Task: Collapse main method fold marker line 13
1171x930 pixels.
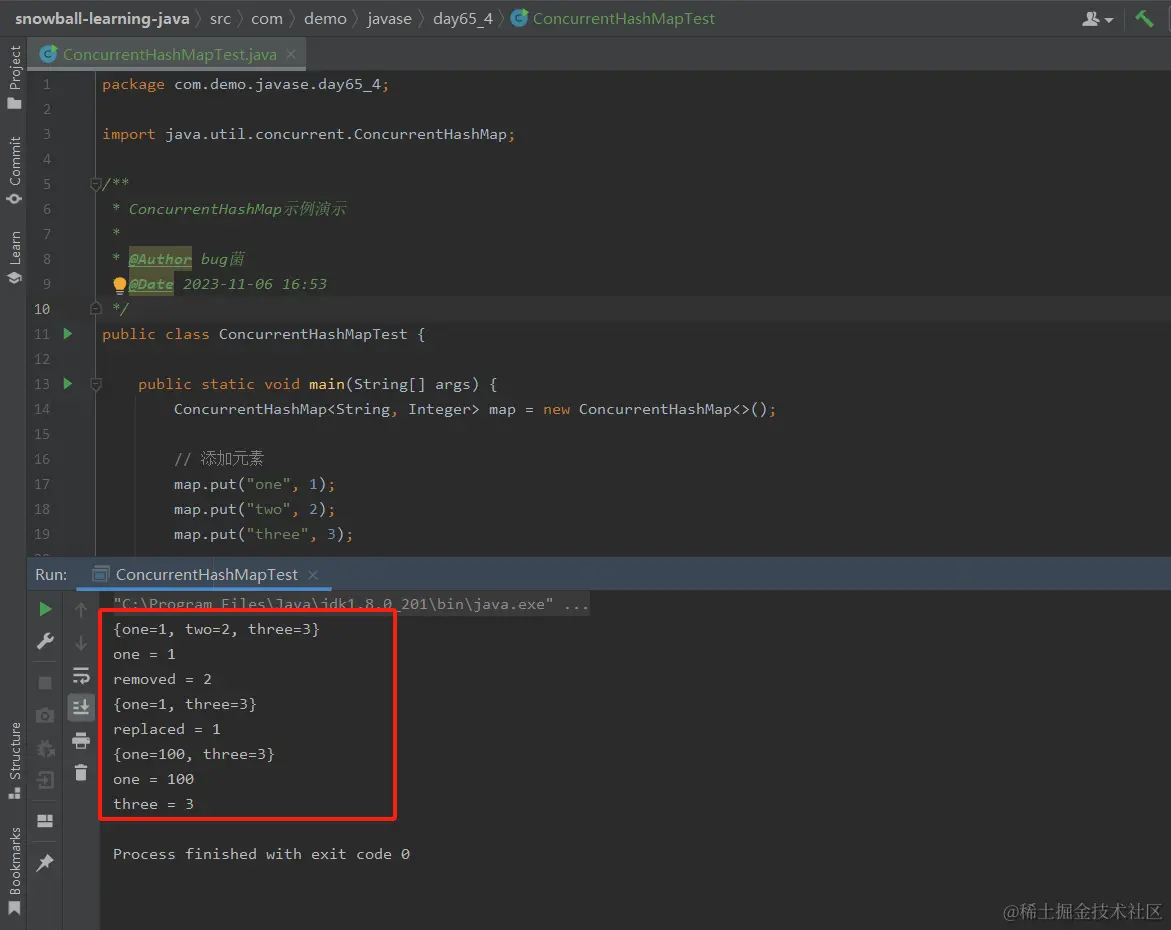Action: click(x=95, y=384)
